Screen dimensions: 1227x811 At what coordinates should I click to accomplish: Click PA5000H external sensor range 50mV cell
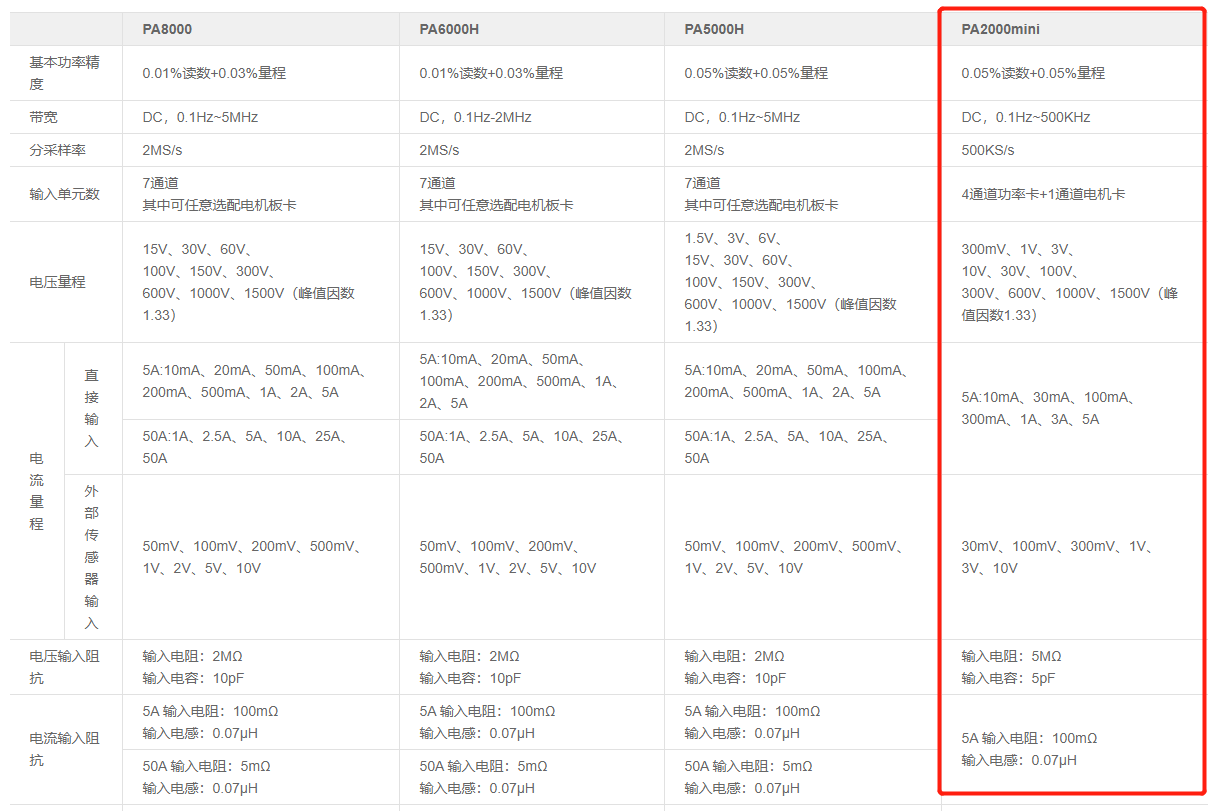[x=795, y=557]
